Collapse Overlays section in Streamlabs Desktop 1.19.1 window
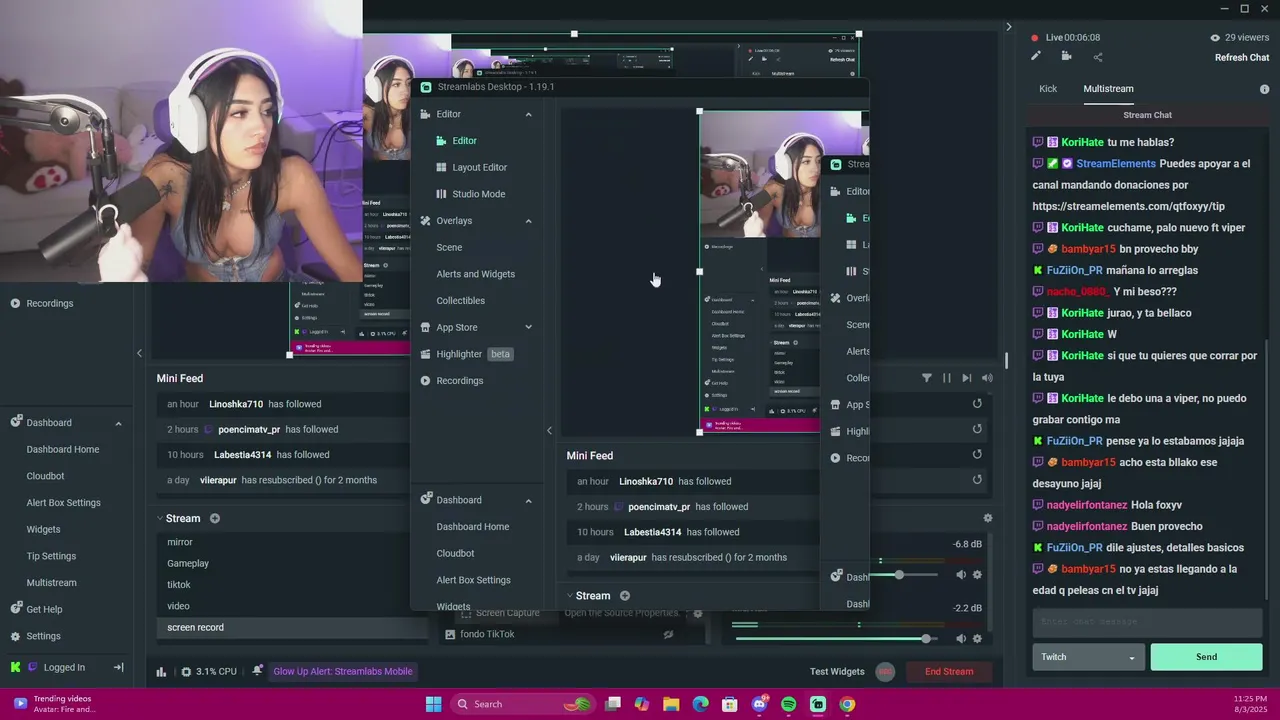The image size is (1280, 720). point(528,221)
